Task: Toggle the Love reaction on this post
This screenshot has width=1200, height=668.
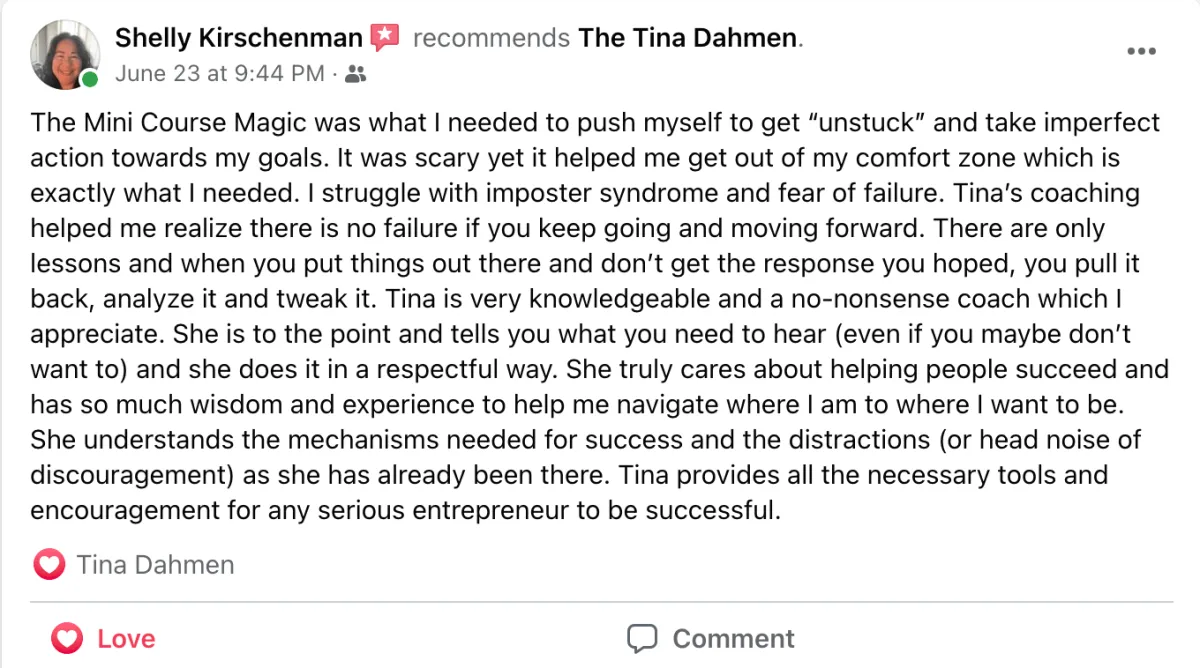Action: coord(104,638)
